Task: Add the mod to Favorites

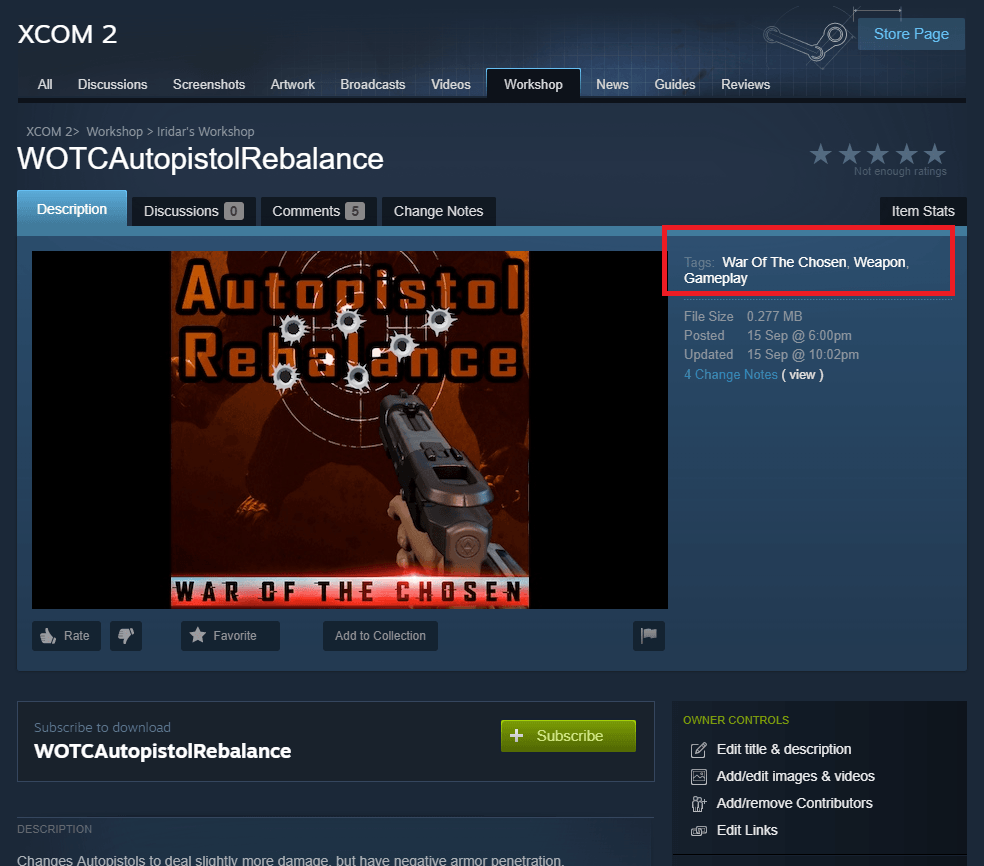Action: 230,636
